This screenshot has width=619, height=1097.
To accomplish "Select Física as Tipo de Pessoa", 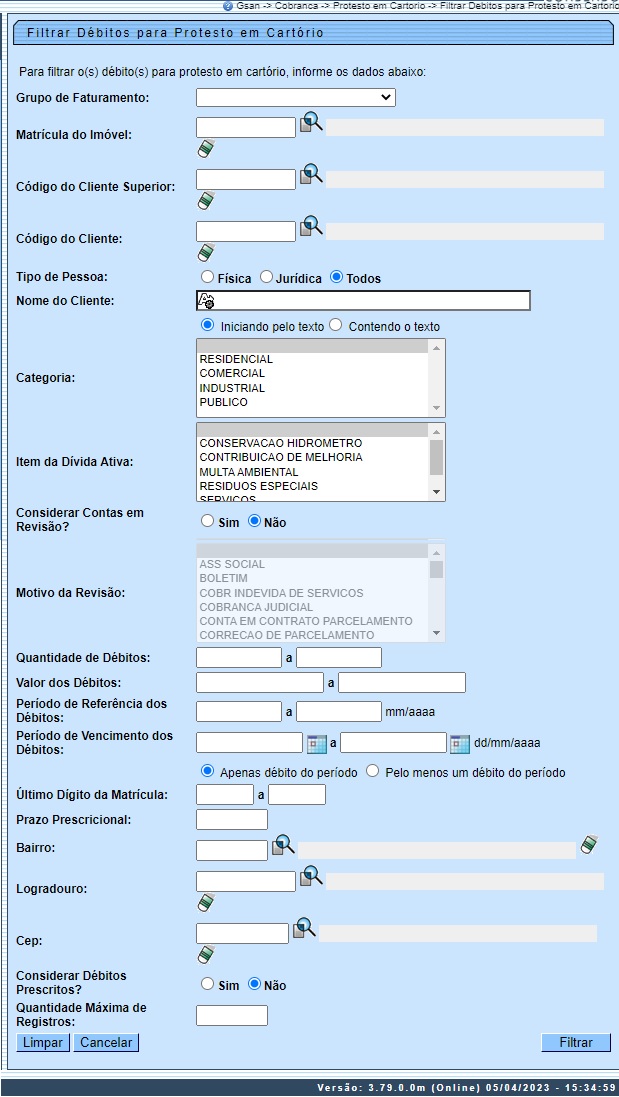I will 206,277.
